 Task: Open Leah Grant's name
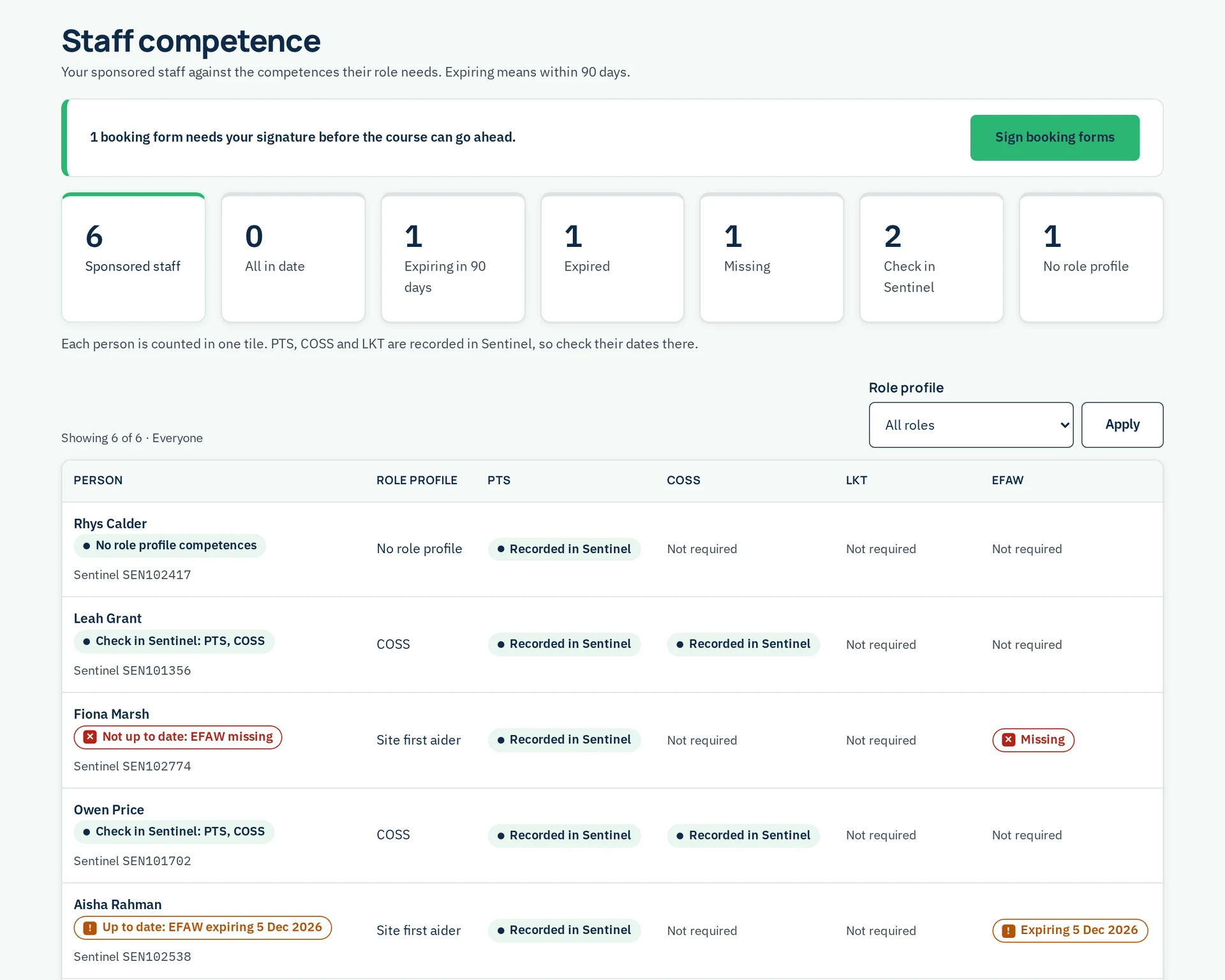108,619
